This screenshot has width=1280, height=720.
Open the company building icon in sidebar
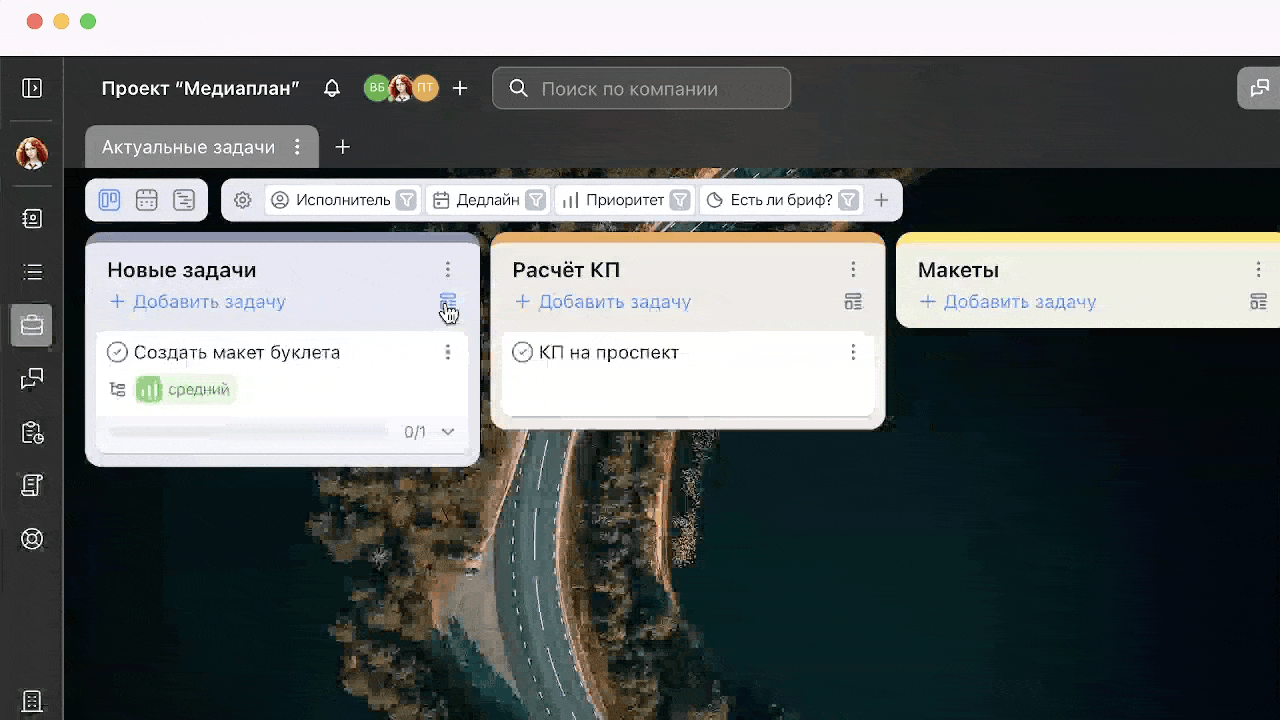point(32,701)
